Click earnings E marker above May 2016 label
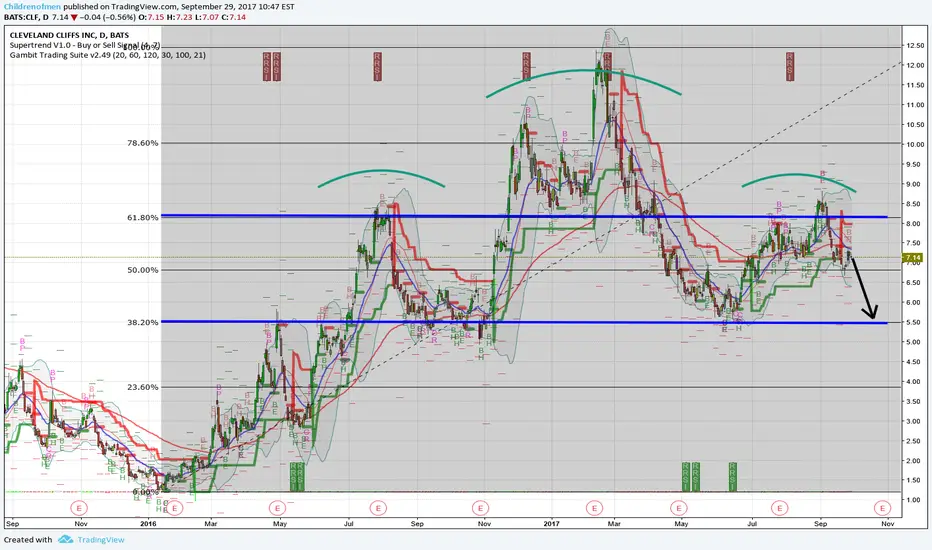 pos(277,508)
